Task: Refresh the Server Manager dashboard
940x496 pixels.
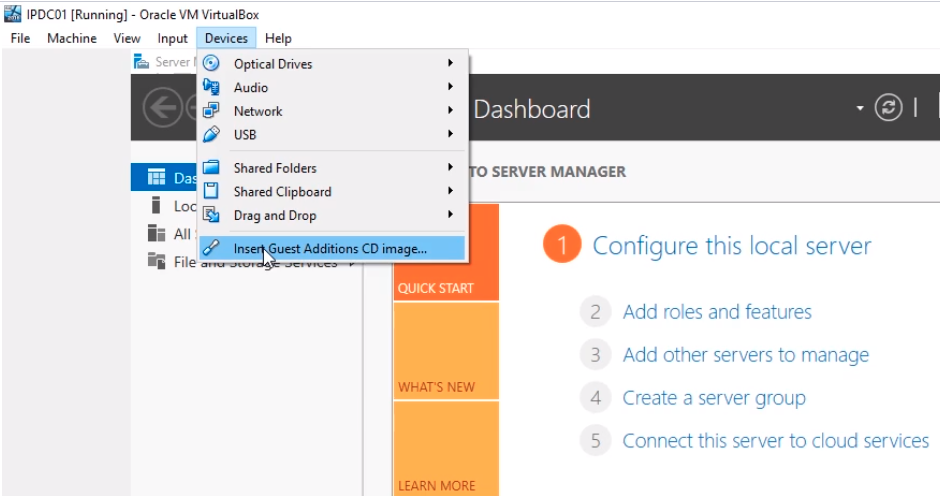Action: [x=888, y=108]
